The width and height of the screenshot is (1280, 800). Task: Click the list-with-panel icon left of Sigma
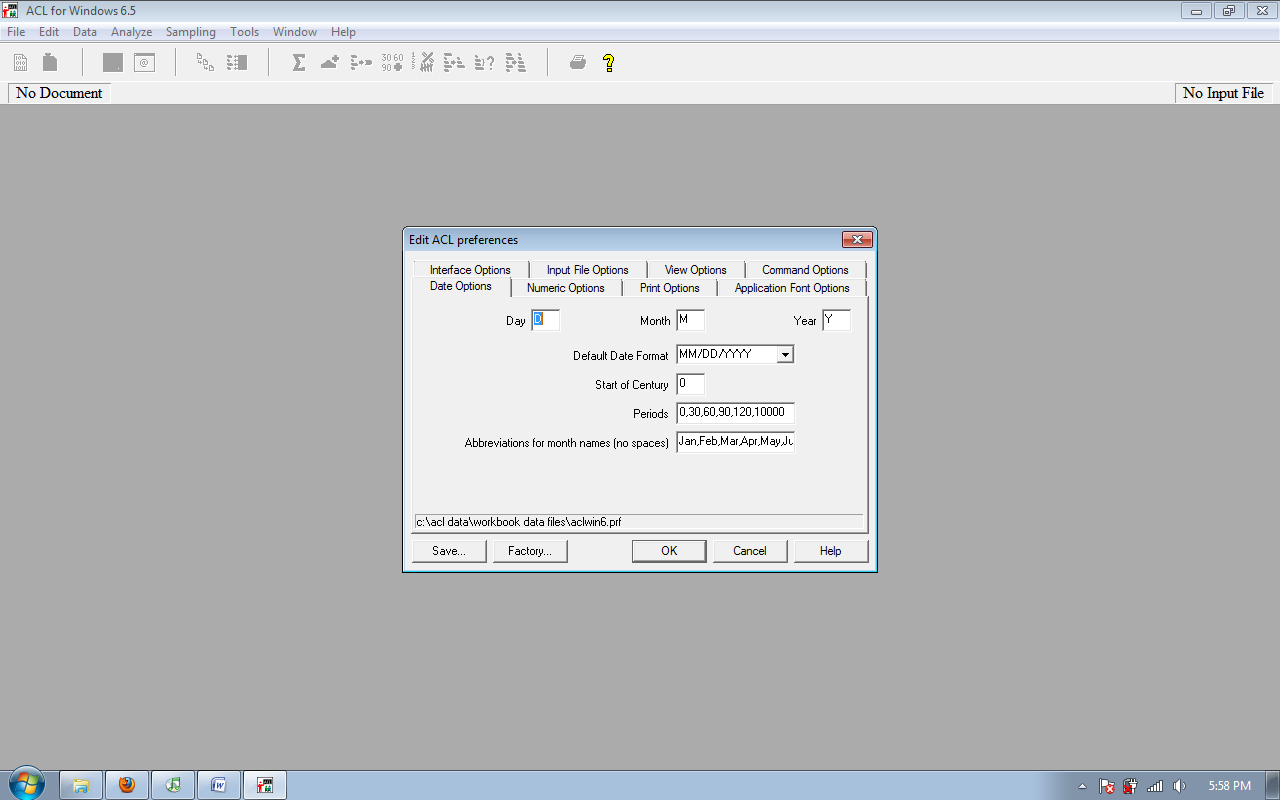coord(237,62)
